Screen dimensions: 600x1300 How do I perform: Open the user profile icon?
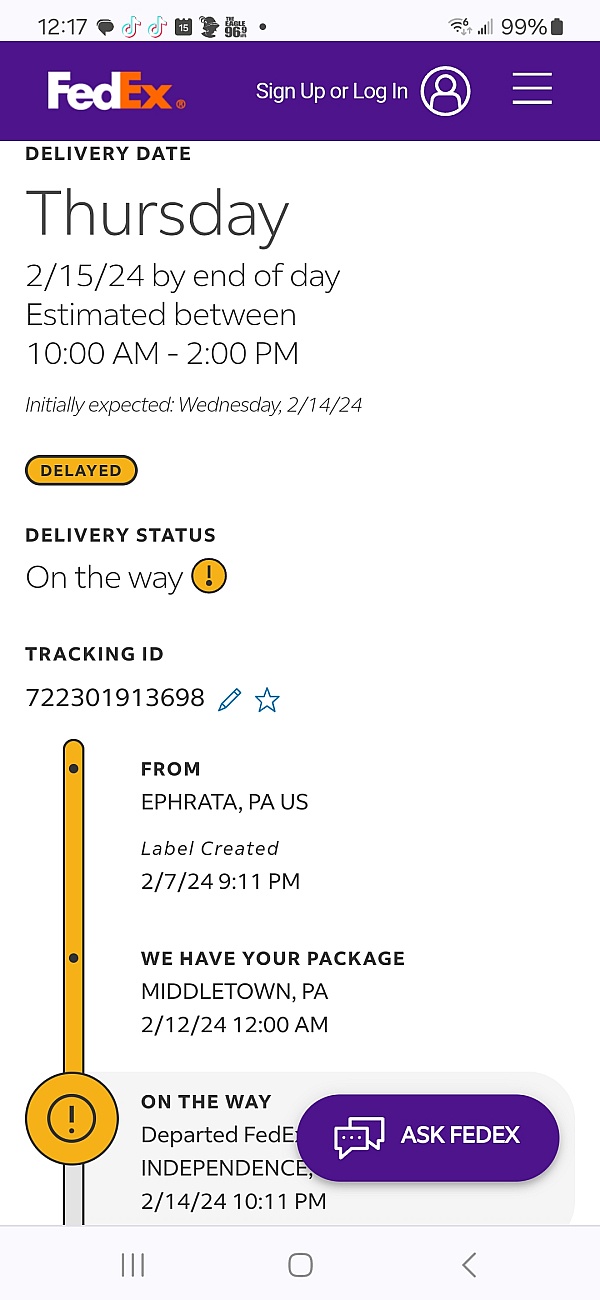pyautogui.click(x=445, y=91)
